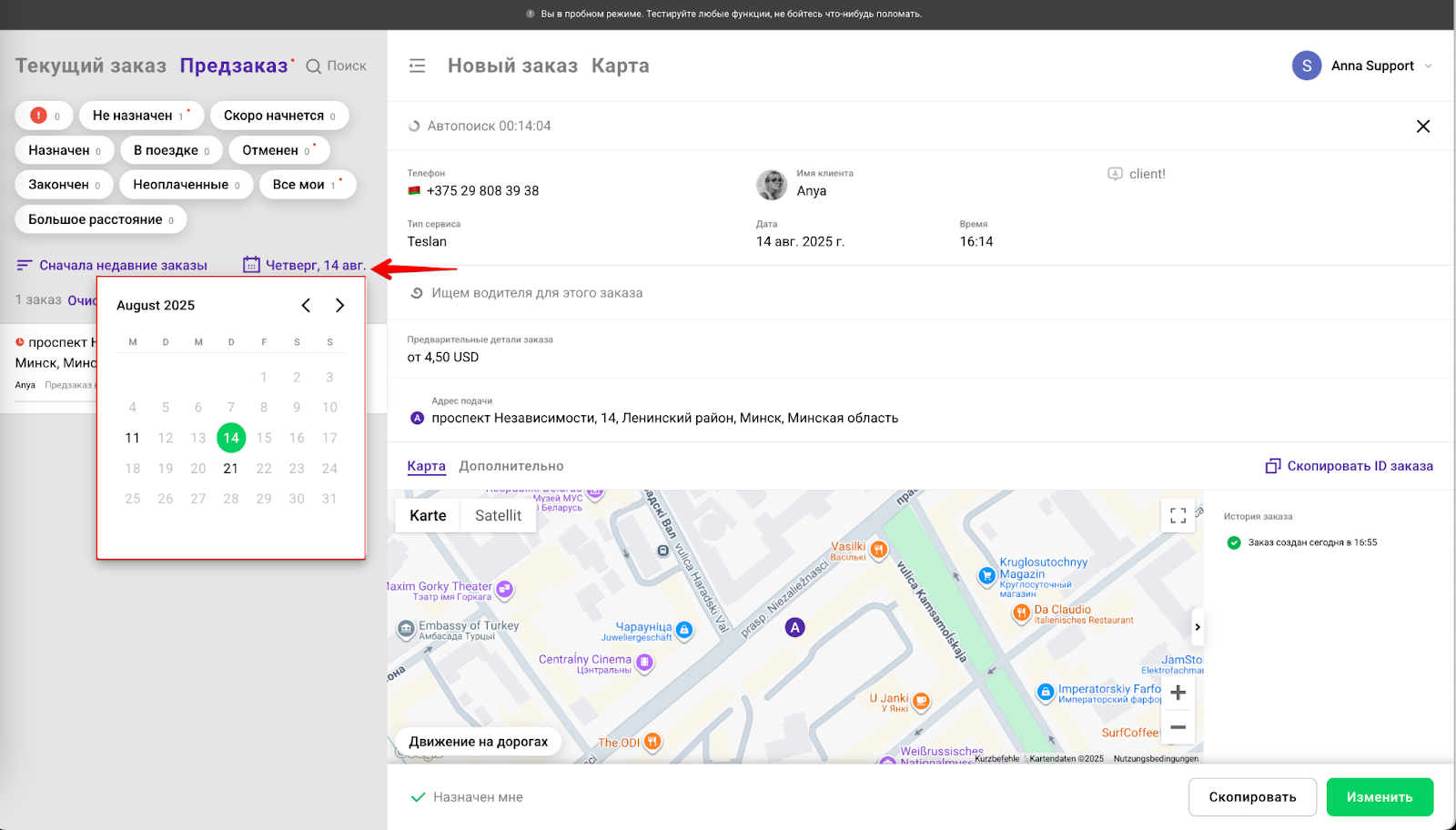
Task: Click the copy order ID icon
Action: (x=1273, y=466)
